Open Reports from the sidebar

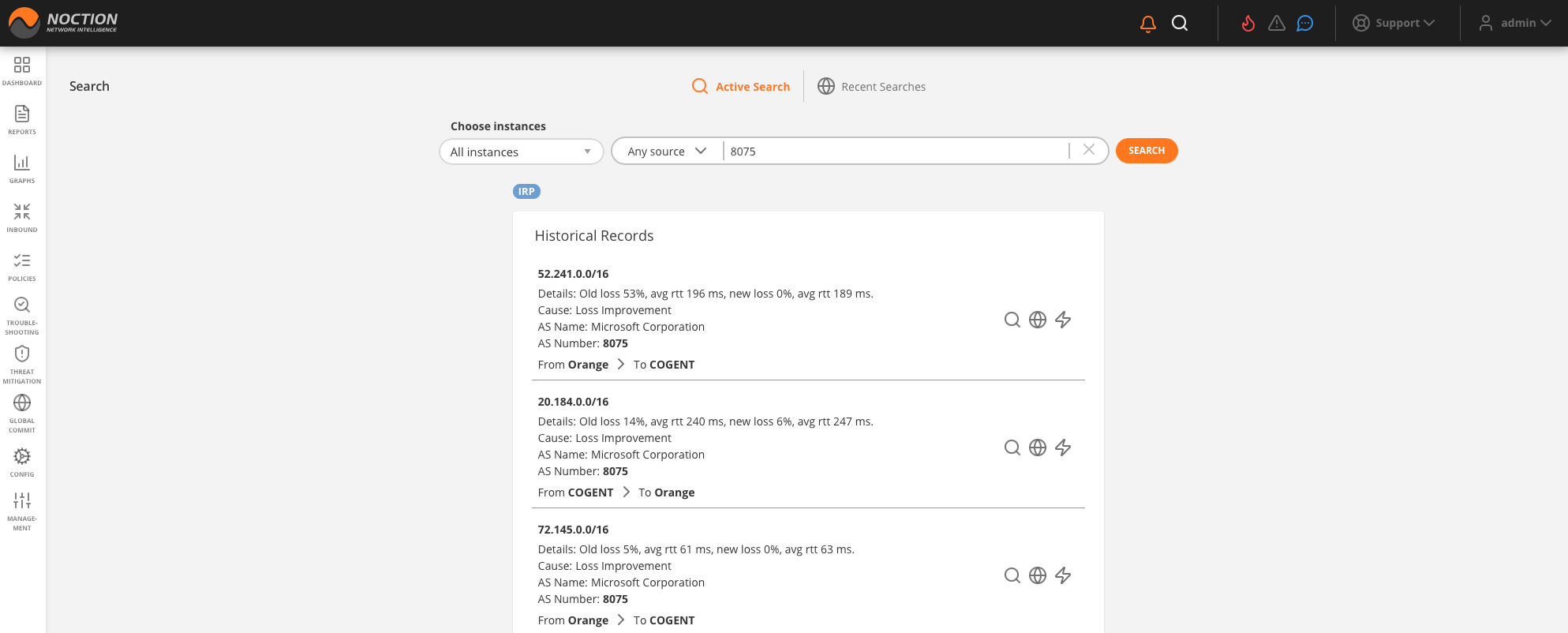pos(22,120)
